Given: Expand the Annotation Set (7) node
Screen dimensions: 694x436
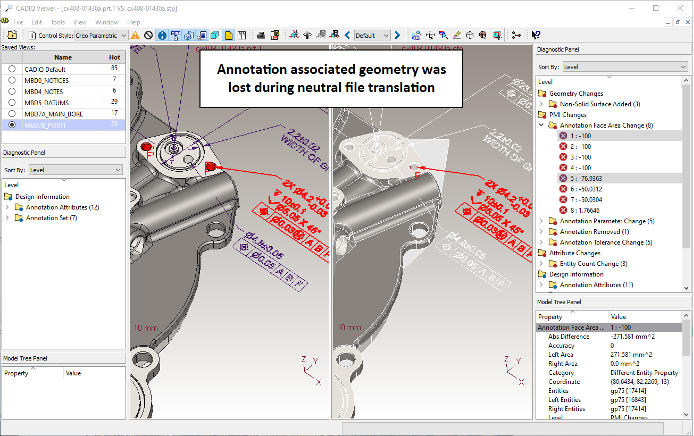Looking at the screenshot, I should 7,217.
